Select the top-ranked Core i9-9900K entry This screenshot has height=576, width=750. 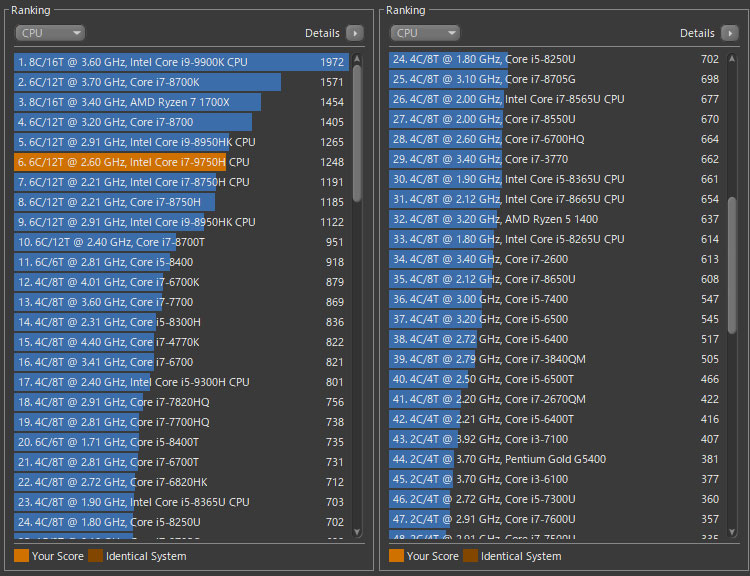[x=180, y=62]
